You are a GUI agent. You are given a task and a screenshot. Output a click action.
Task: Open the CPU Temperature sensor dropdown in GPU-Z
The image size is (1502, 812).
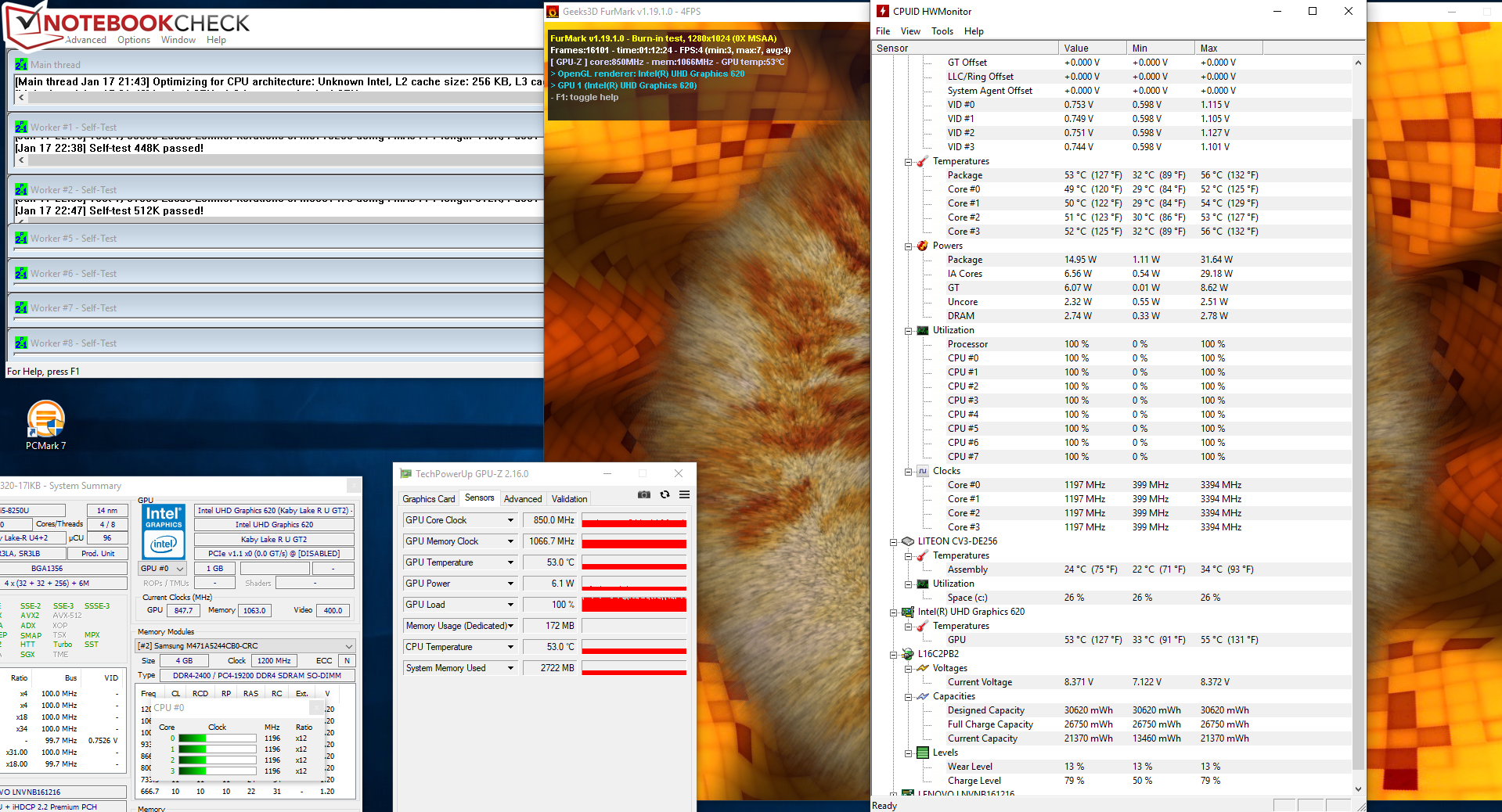pyautogui.click(x=510, y=647)
